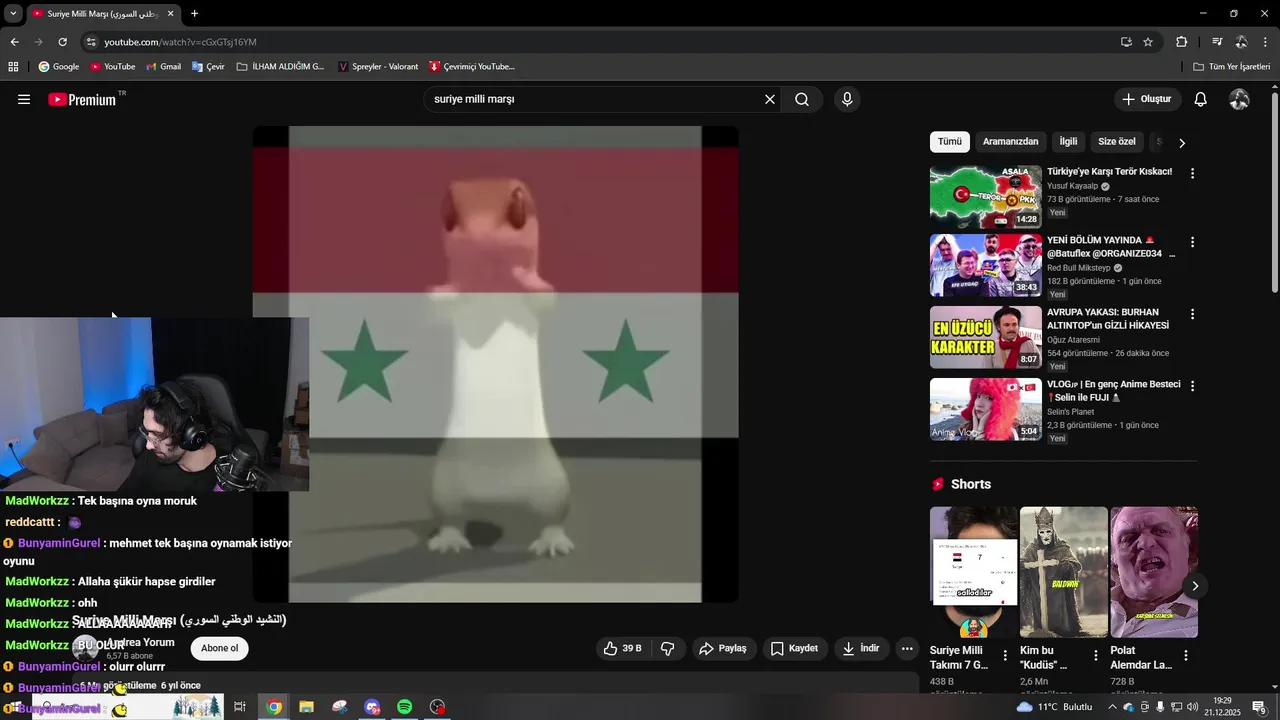Show more filter chips with arrow

click(1182, 142)
